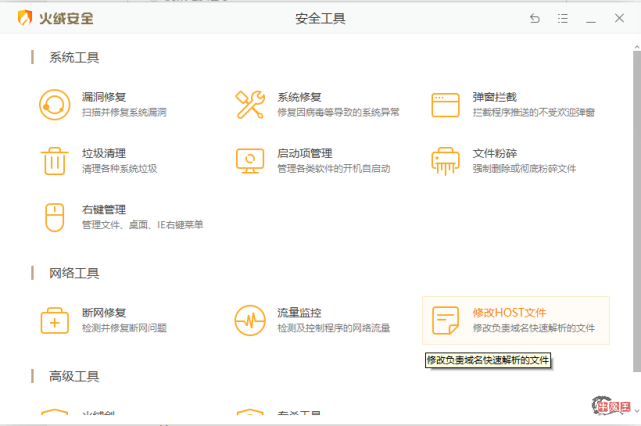Select the 漏洞修复 title text

[x=104, y=97]
